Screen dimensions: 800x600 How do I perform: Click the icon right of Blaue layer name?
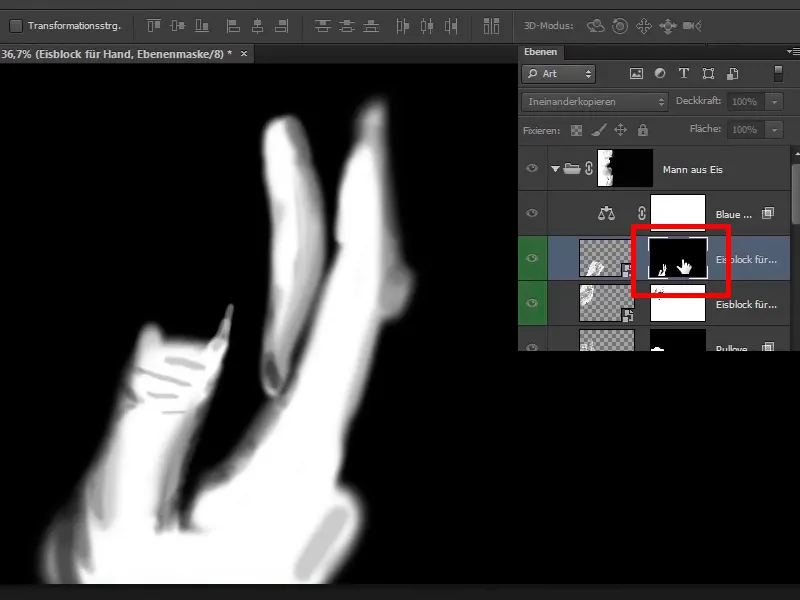pyautogui.click(x=768, y=213)
